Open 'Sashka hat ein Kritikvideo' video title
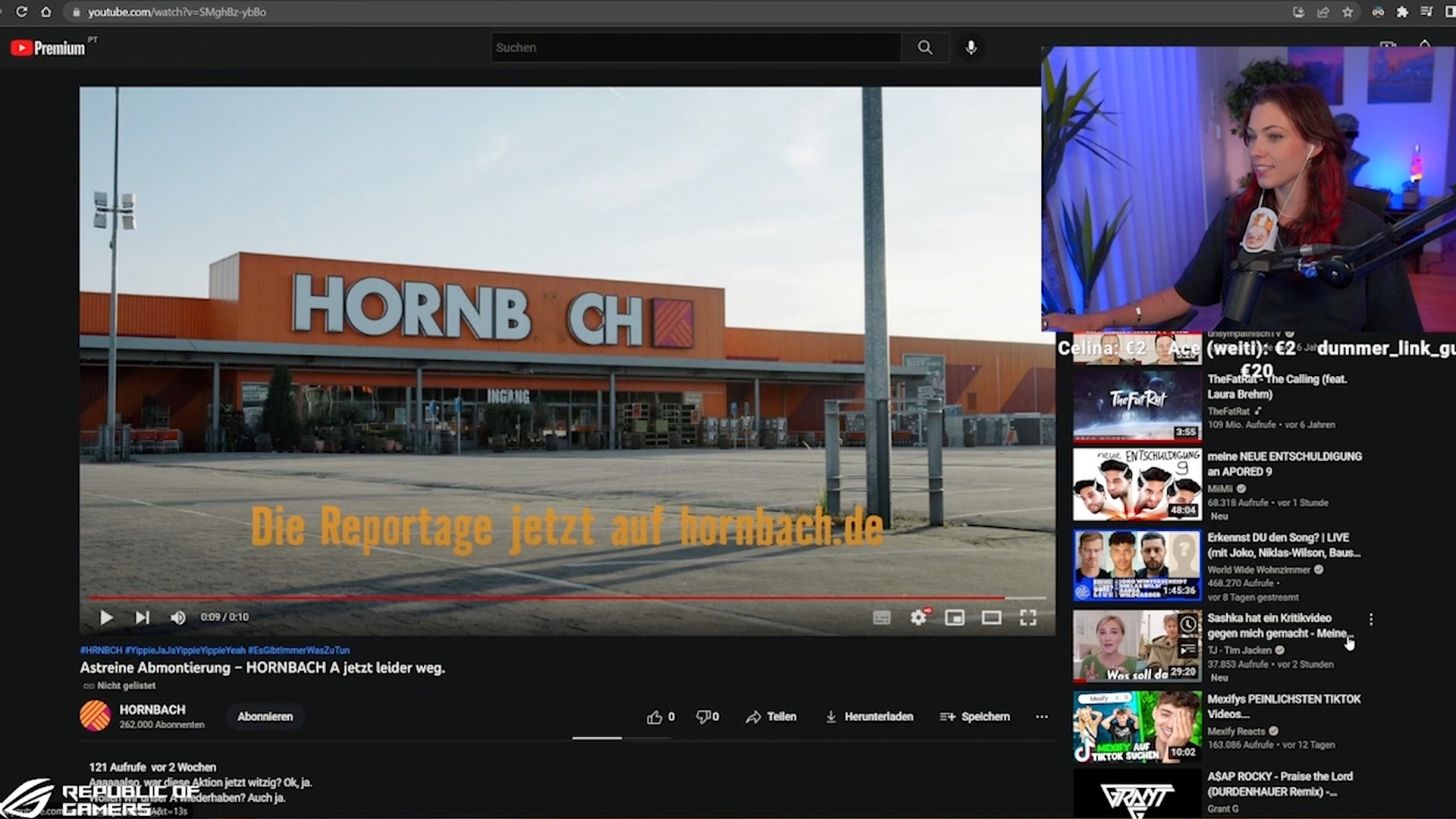Image resolution: width=1456 pixels, height=819 pixels. 1280,626
